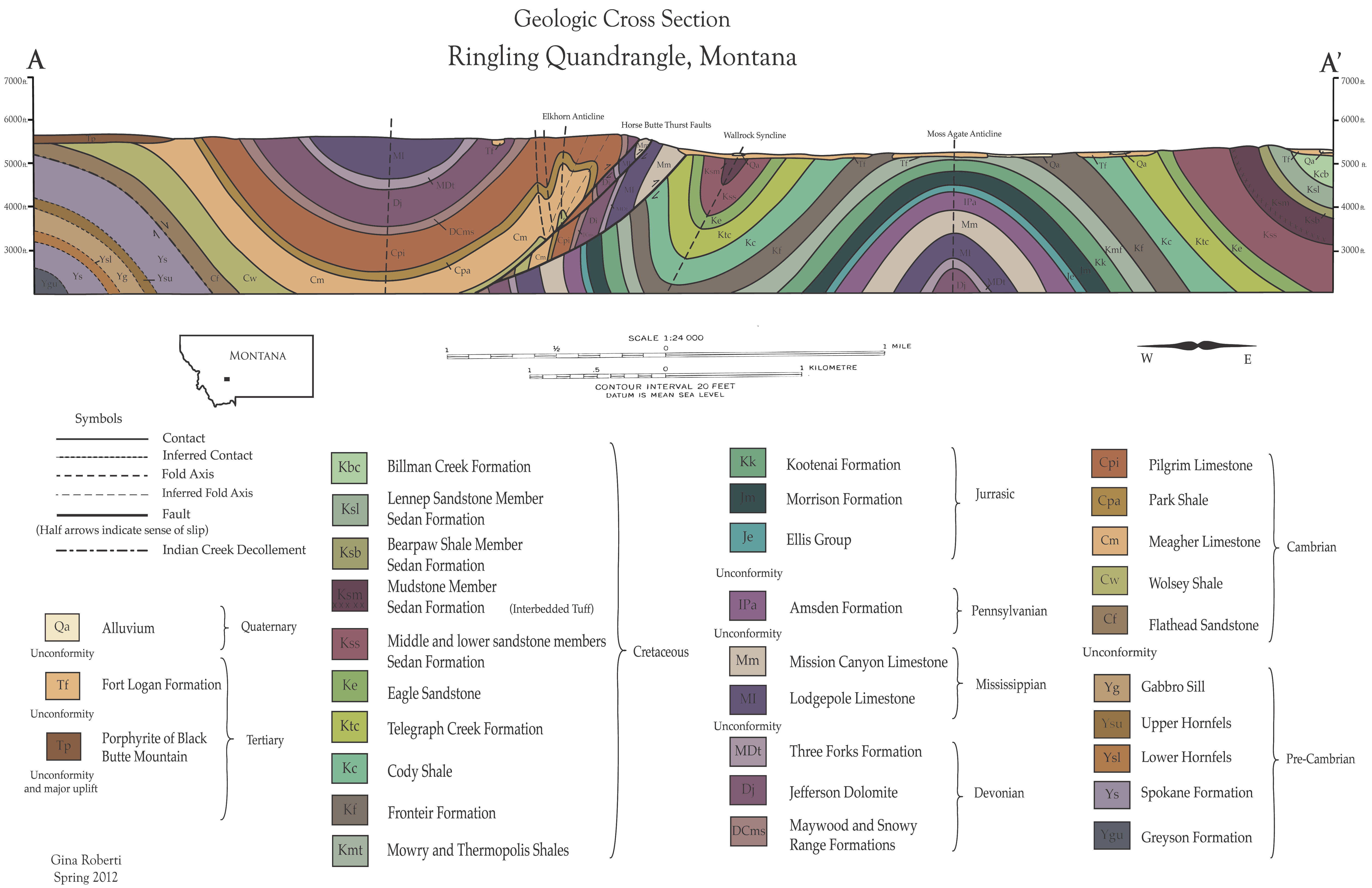Select the Cpi Pilgrim Limestone legend swatch

1109,463
